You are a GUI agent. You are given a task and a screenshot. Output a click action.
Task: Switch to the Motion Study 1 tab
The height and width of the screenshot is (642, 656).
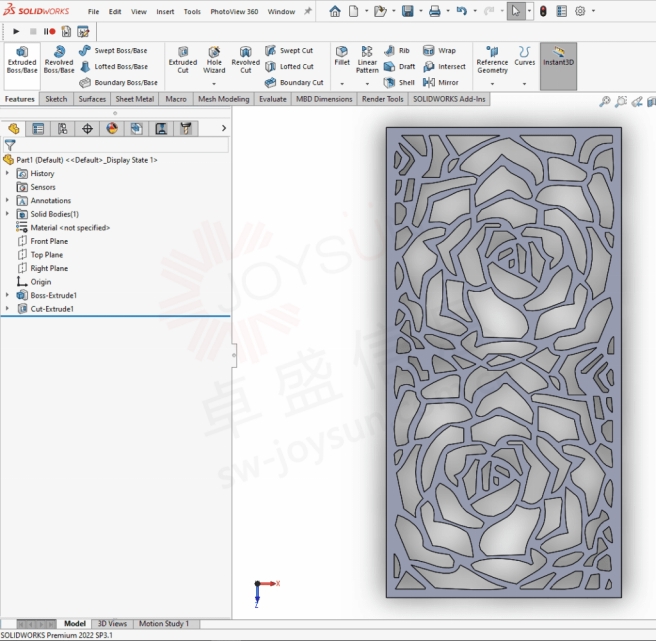(x=164, y=624)
